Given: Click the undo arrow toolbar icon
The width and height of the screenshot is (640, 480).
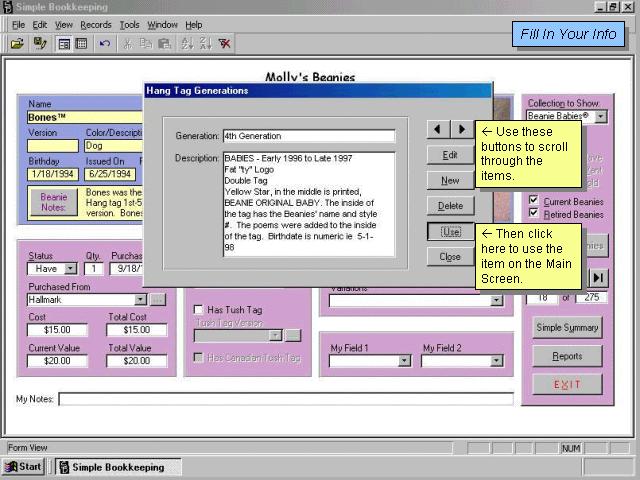Looking at the screenshot, I should tap(105, 44).
